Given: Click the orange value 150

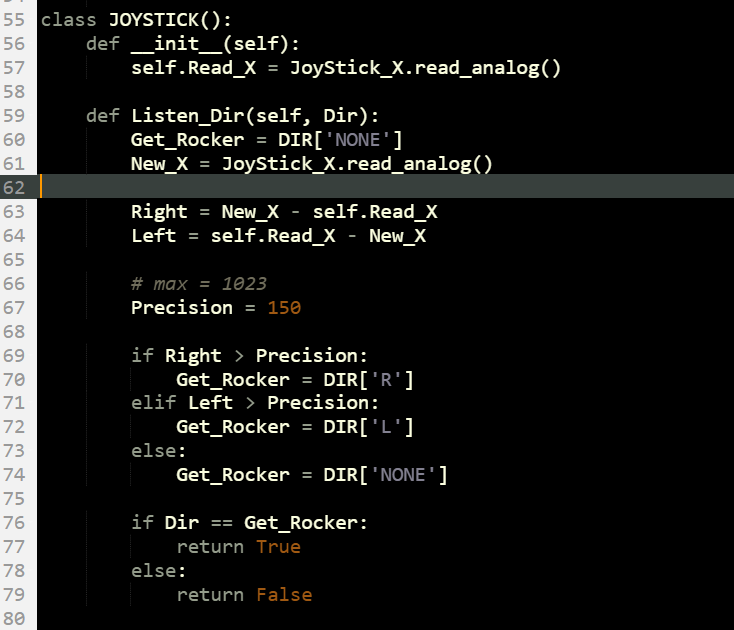Looking at the screenshot, I should pos(284,307).
